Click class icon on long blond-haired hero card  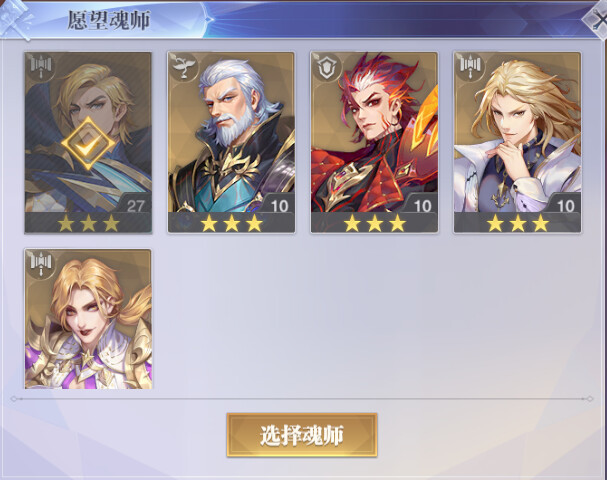click(470, 66)
